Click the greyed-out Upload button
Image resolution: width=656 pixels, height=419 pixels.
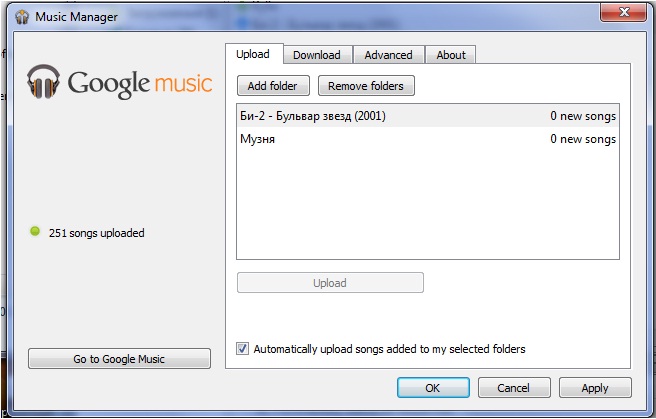(330, 283)
